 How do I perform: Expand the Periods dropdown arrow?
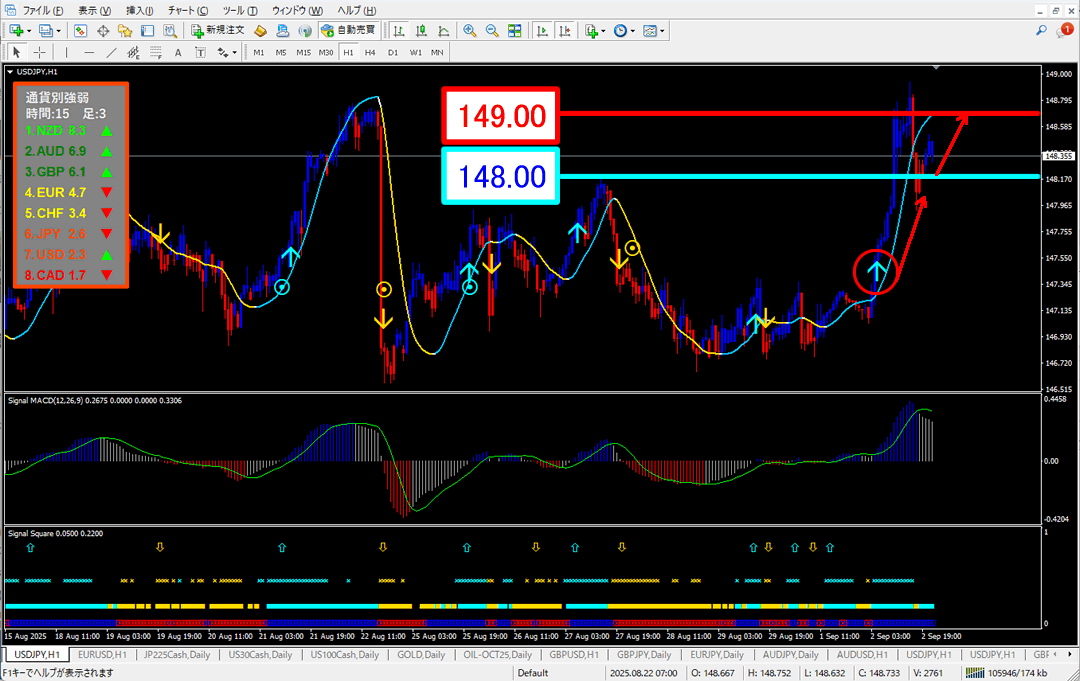point(632,31)
